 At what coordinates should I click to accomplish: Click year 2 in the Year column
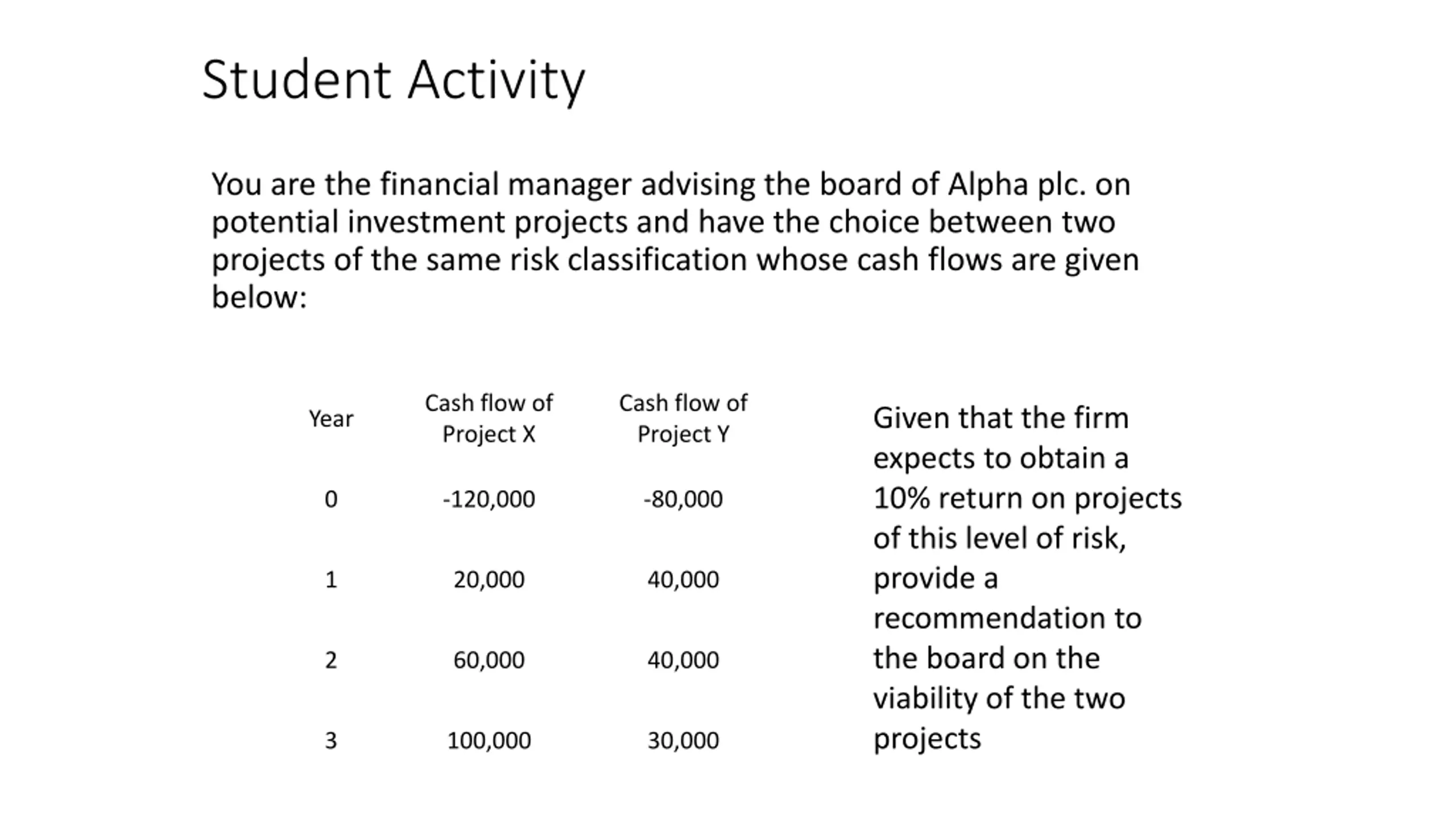point(331,660)
